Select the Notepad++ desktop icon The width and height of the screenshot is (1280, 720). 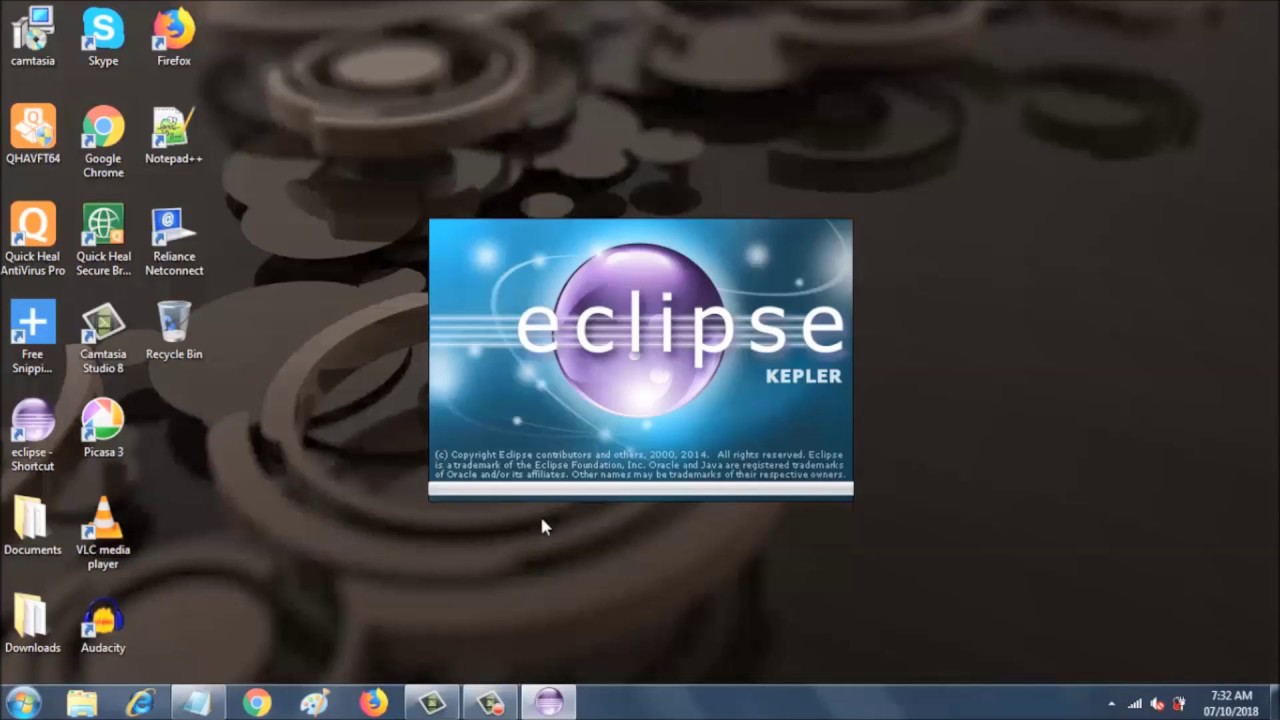pos(174,135)
